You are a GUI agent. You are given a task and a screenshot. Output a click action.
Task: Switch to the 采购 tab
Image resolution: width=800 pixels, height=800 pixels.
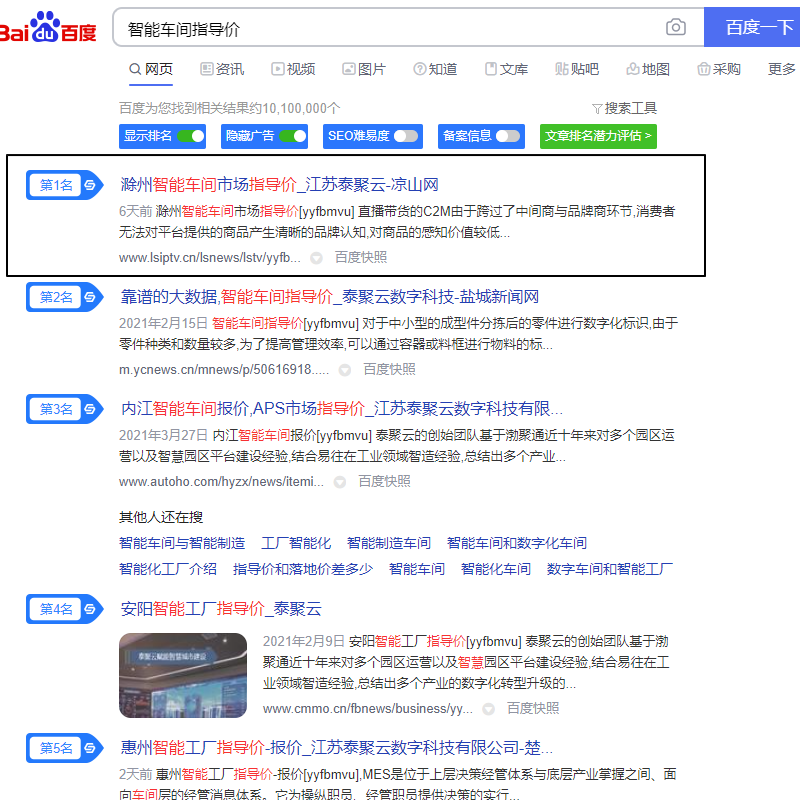[718, 69]
